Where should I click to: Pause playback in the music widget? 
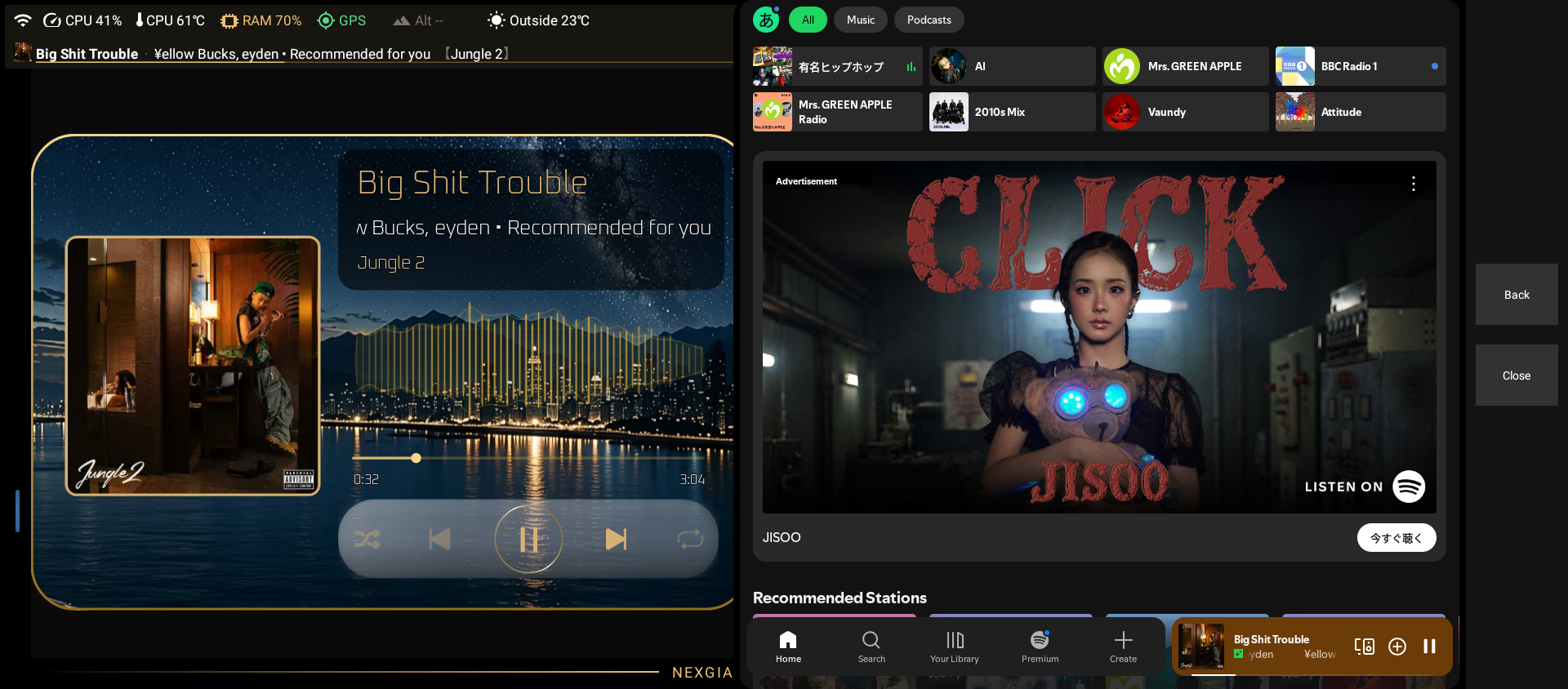click(528, 539)
